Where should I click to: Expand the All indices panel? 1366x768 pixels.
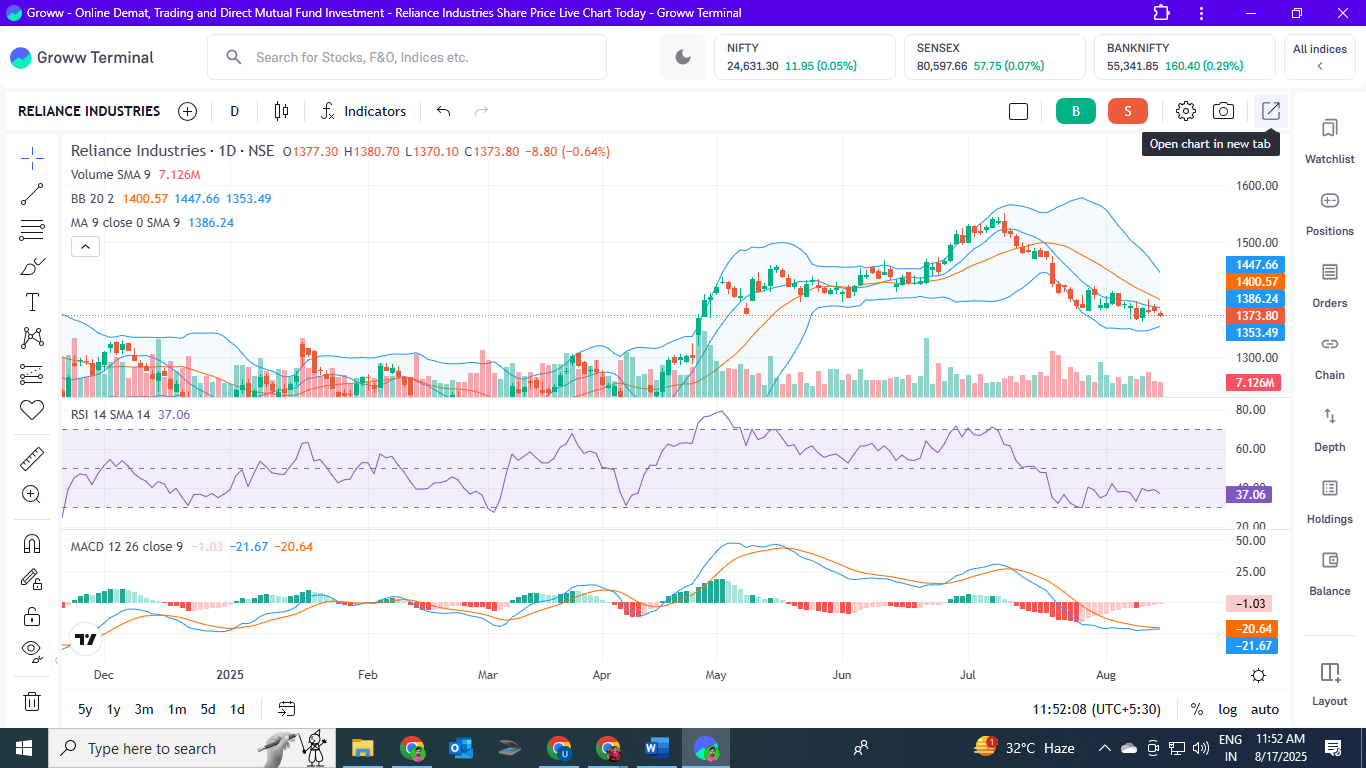[1319, 57]
